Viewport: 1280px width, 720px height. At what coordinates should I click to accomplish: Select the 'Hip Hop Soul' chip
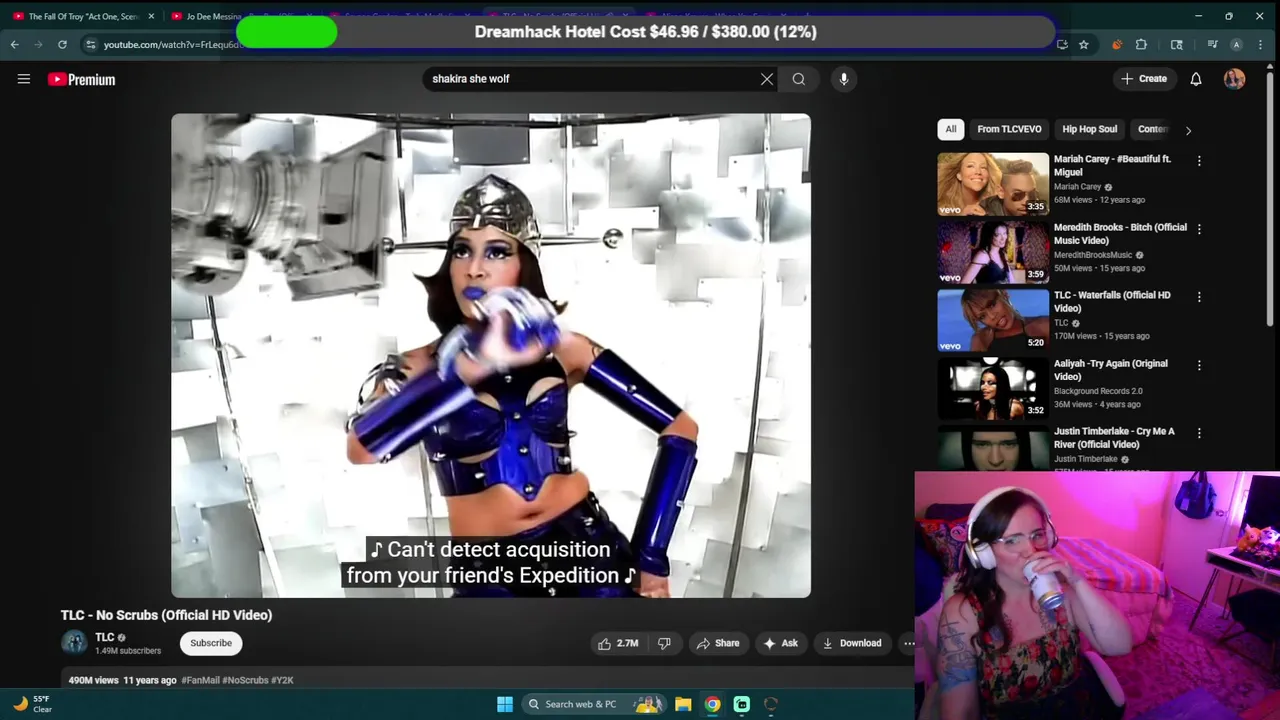click(1089, 129)
